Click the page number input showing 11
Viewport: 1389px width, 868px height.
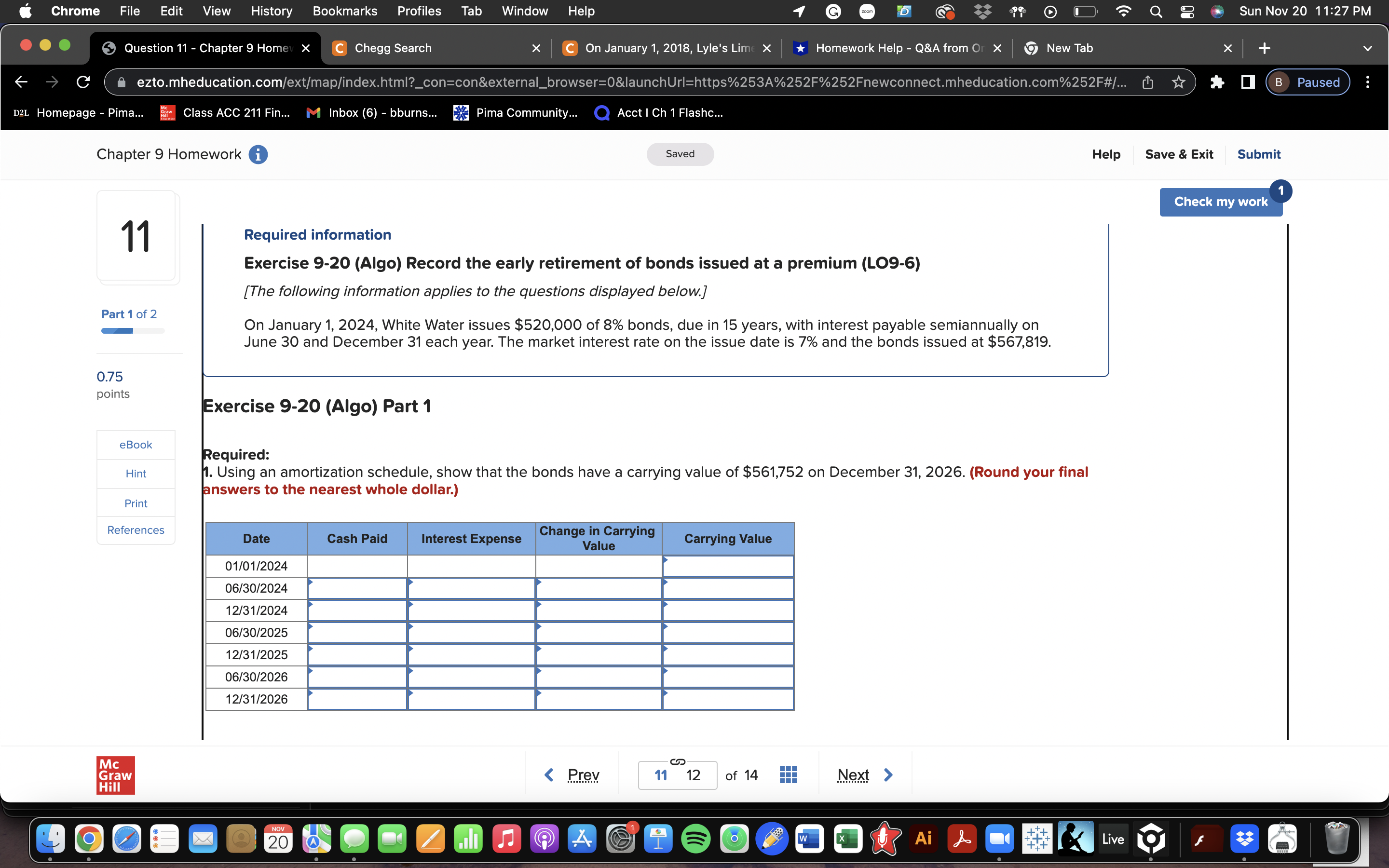(x=661, y=774)
